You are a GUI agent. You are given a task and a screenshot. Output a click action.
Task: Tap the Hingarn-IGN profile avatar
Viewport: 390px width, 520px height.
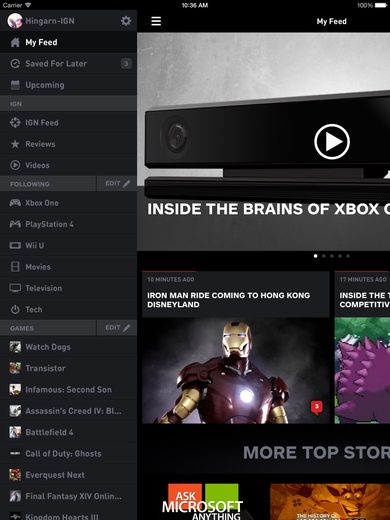[x=15, y=21]
